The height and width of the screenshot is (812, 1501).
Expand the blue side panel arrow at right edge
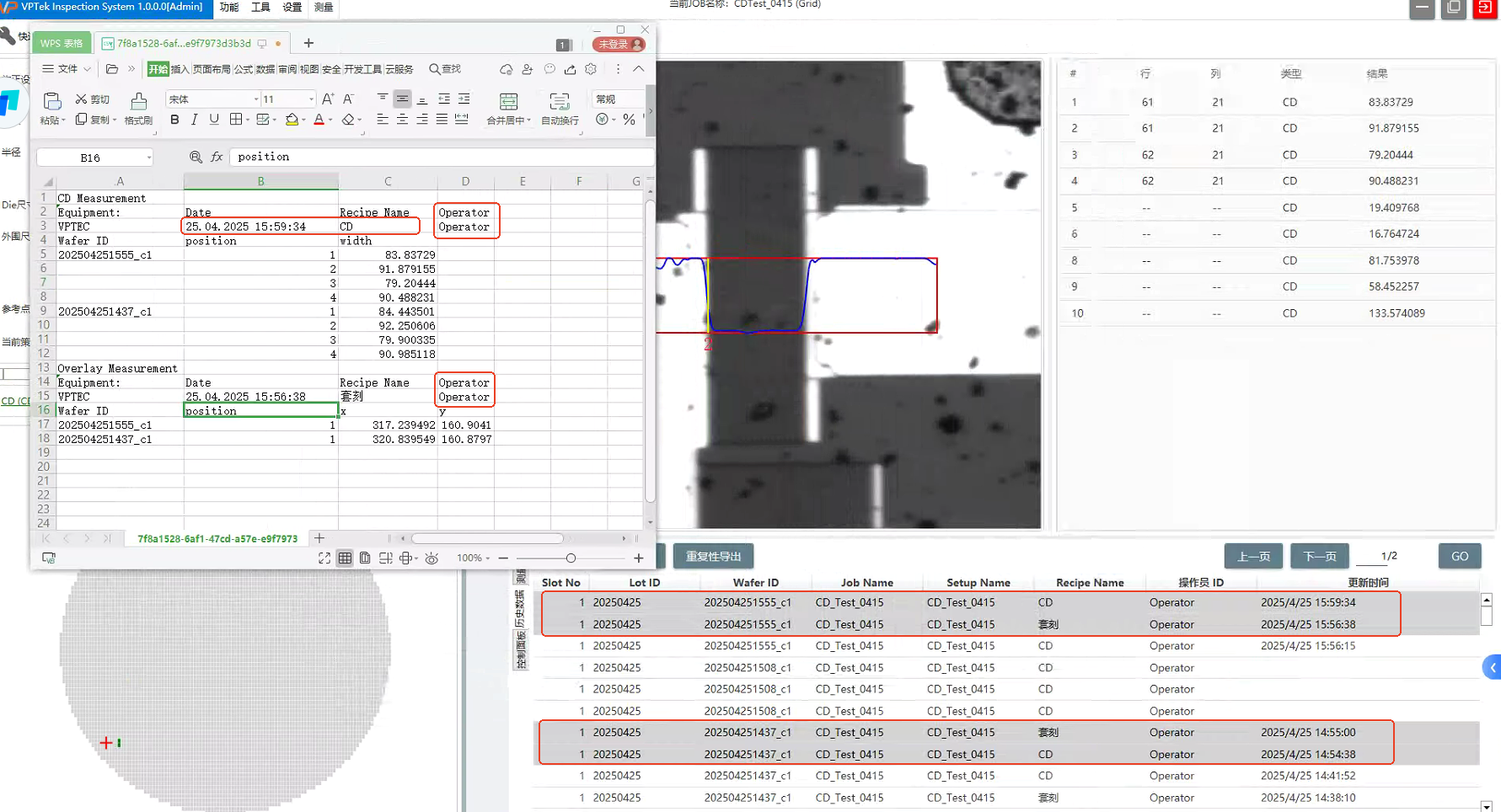tap(1492, 667)
